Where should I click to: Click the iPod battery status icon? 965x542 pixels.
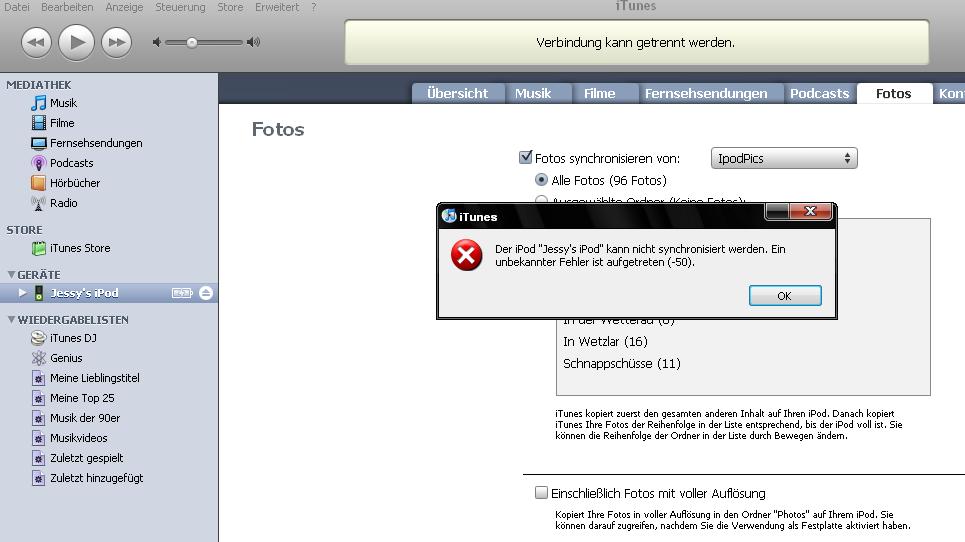182,293
